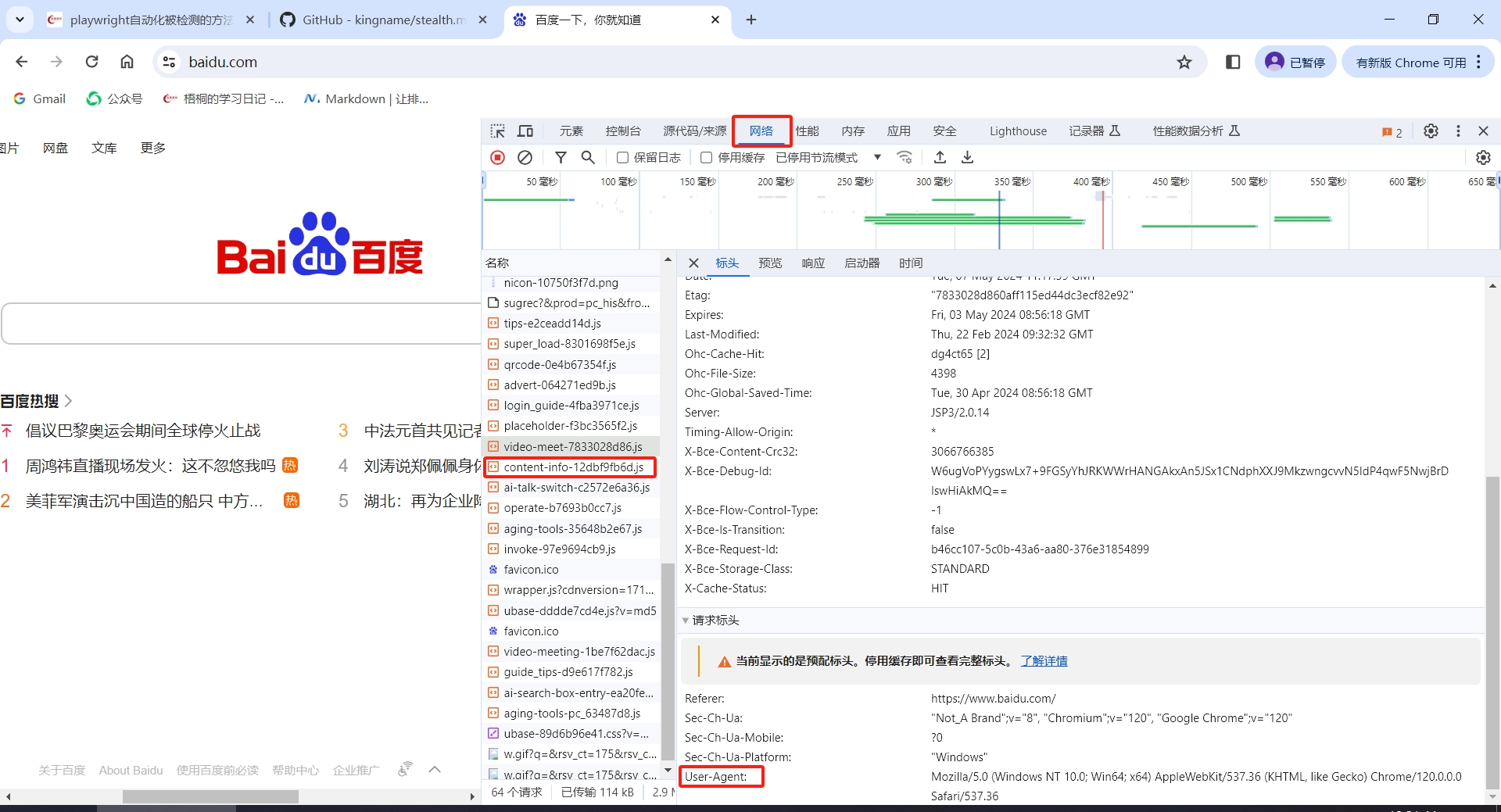Open DevTools more options menu
The image size is (1501, 812).
pos(1458,131)
